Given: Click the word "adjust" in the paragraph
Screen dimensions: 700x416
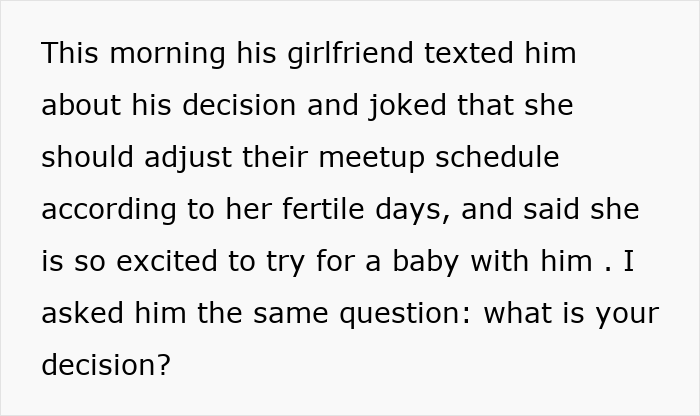Looking at the screenshot, I should point(182,158).
